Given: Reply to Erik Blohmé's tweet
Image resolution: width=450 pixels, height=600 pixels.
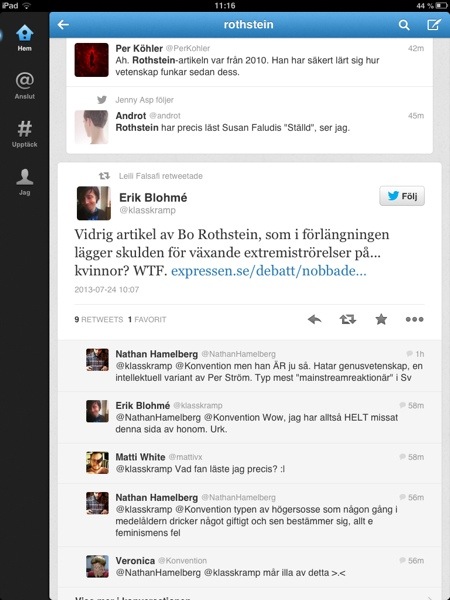Looking at the screenshot, I should (x=314, y=319).
